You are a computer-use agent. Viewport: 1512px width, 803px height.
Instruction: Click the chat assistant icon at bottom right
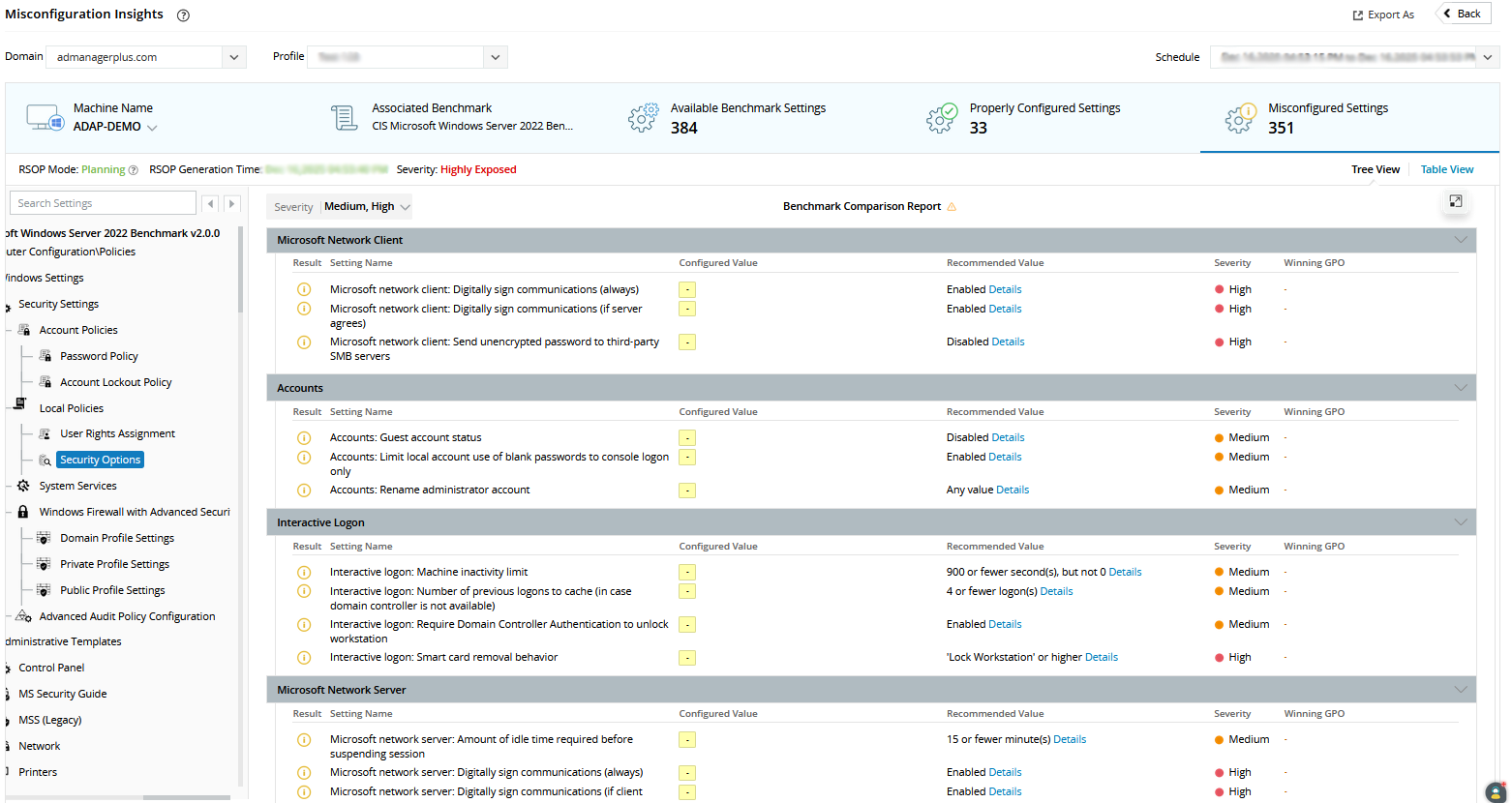(x=1496, y=791)
